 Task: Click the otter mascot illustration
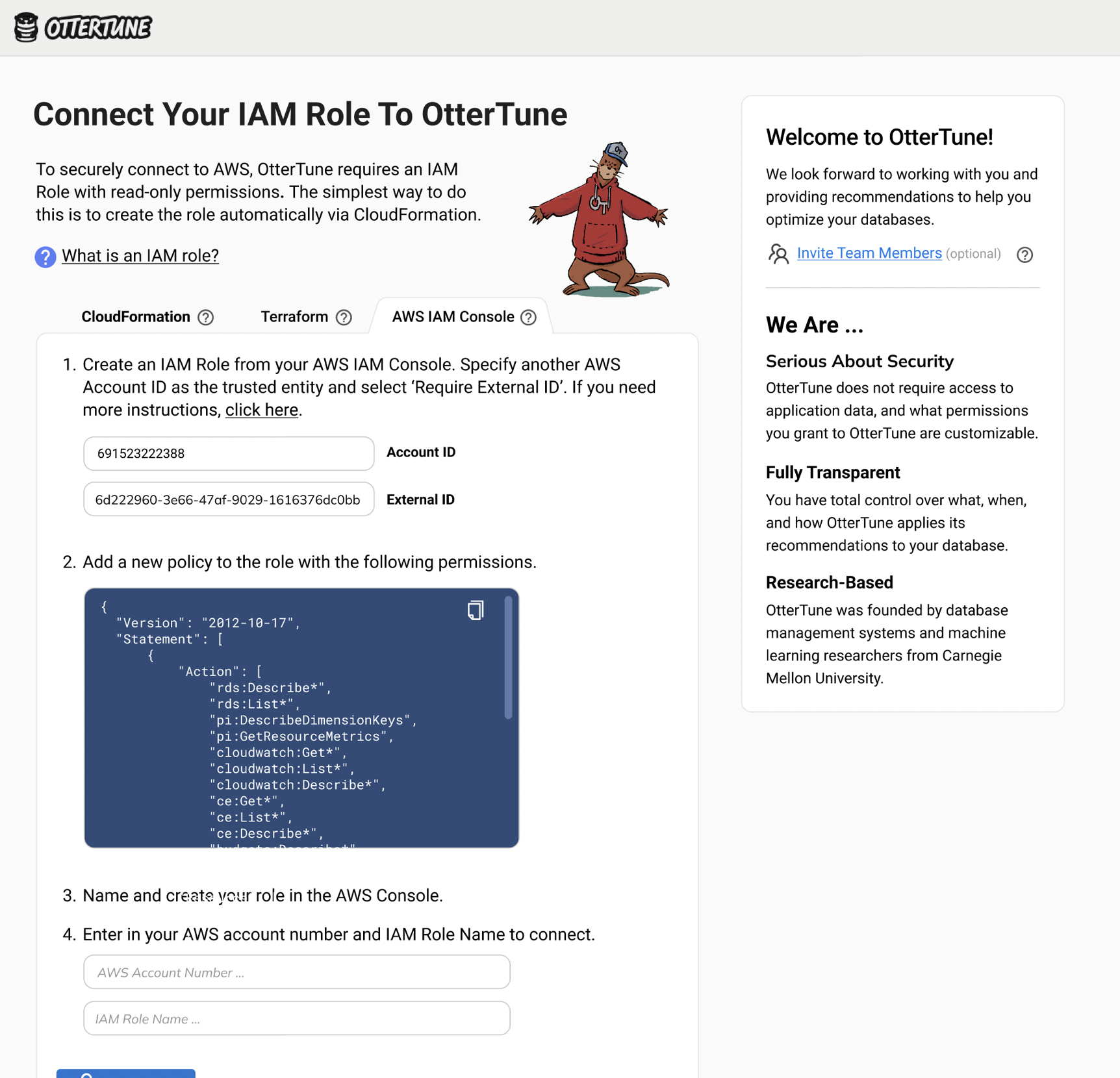click(599, 219)
